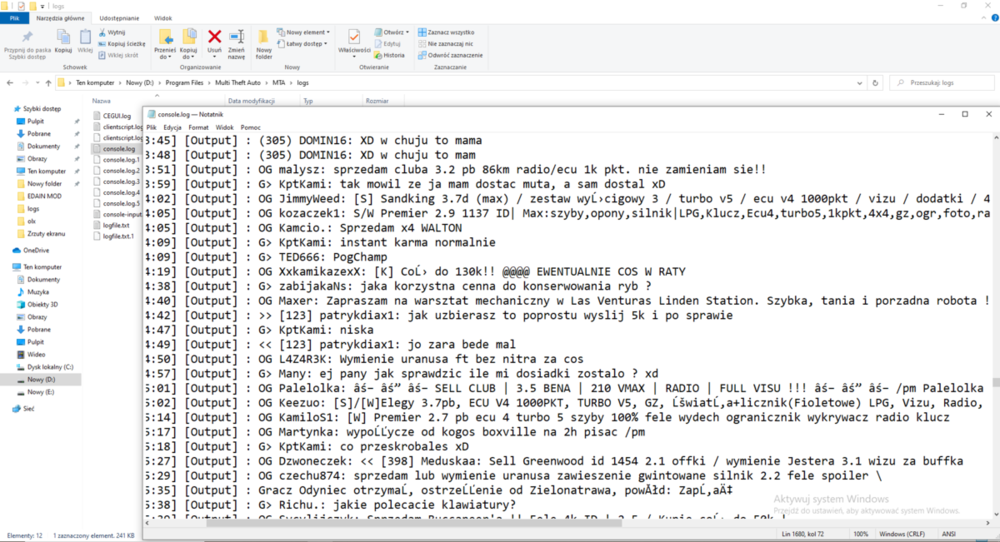Click Nowy (D:) in breadcrumb path
Viewport: 1000px width, 542px height.
140,83
